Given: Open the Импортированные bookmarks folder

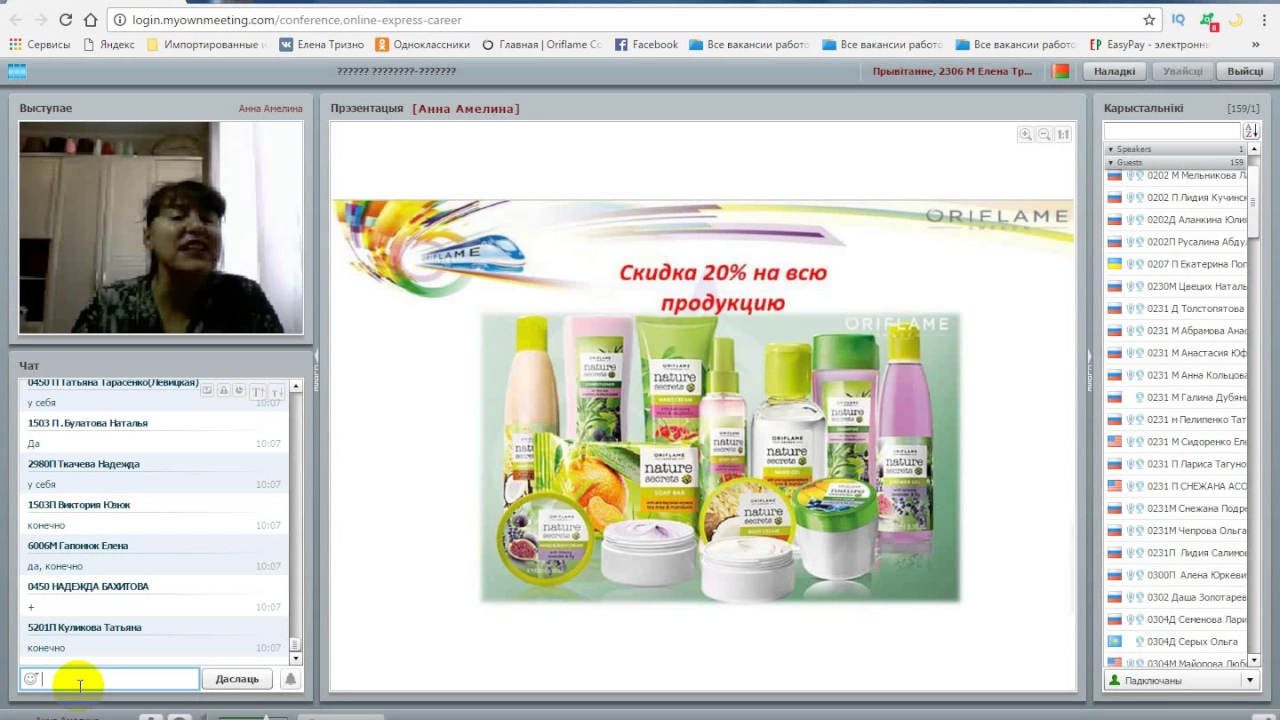Looking at the screenshot, I should (x=206, y=44).
